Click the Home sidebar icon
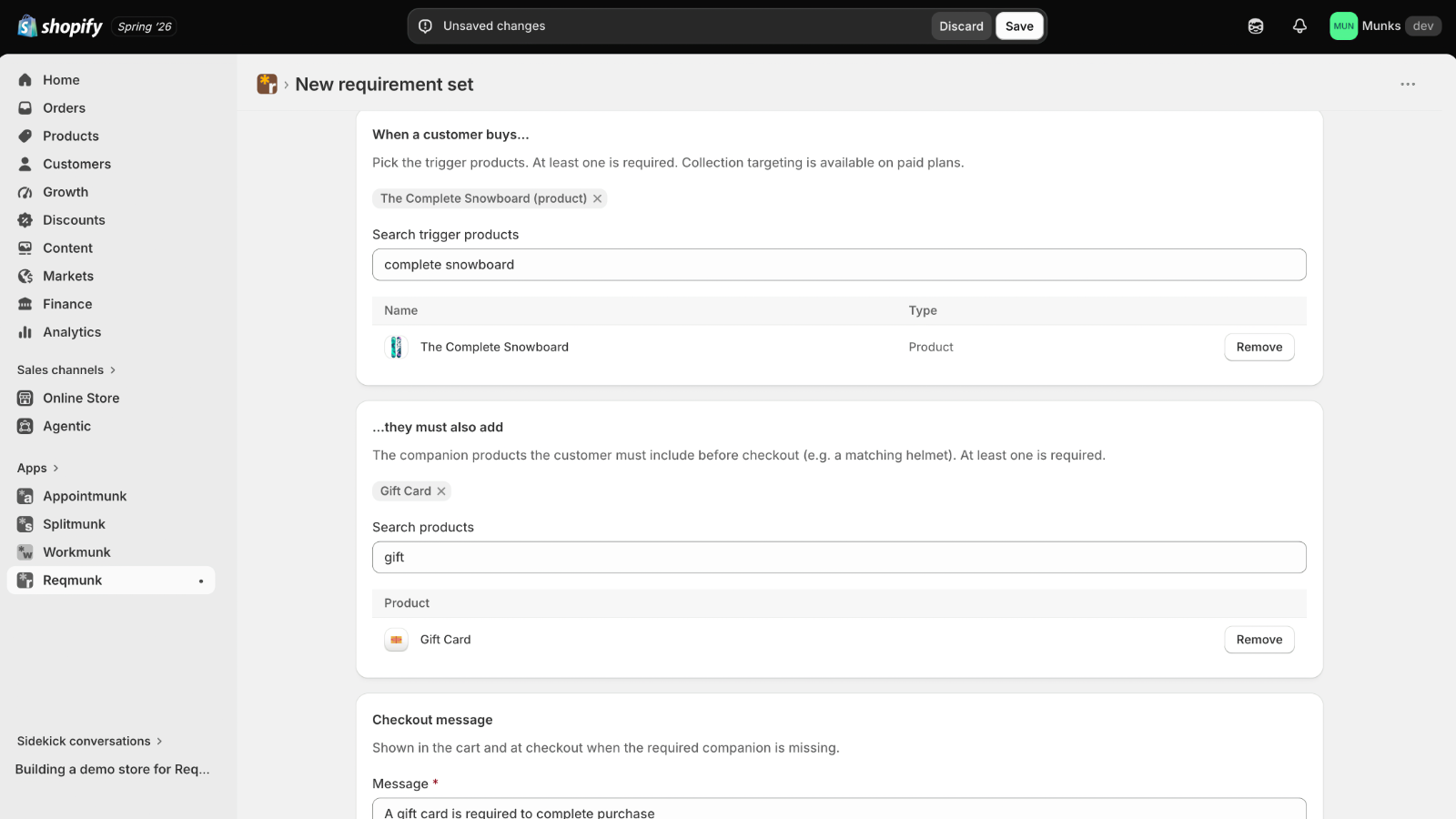The image size is (1456, 819). tap(25, 80)
